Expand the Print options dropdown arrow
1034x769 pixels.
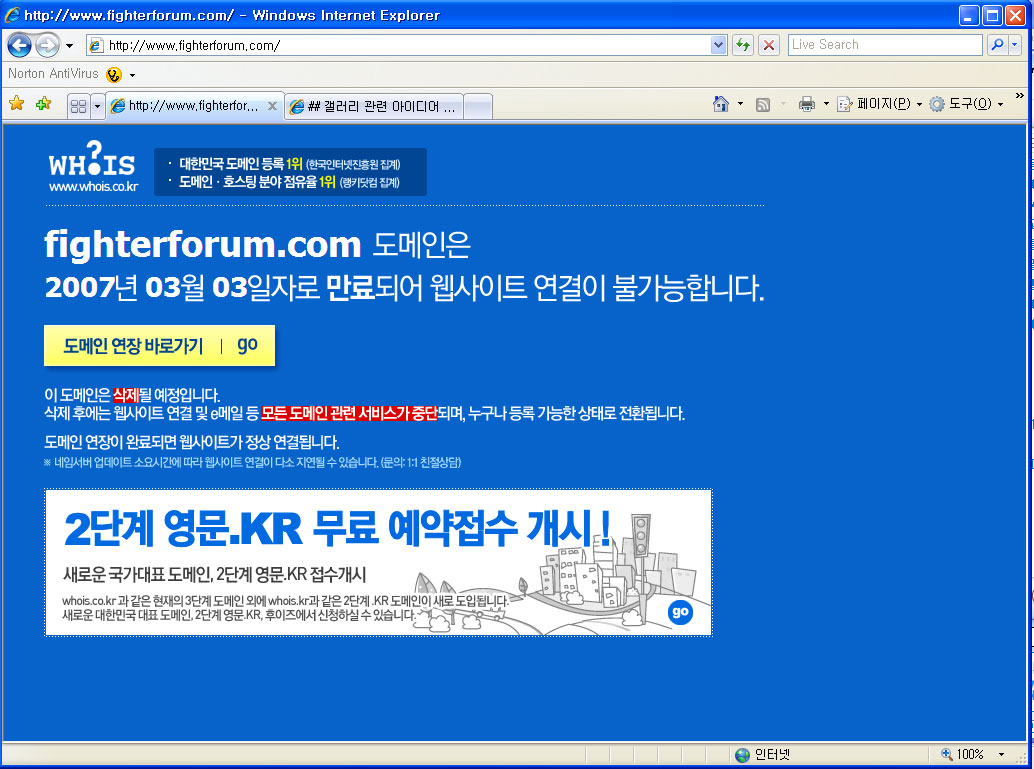[x=826, y=104]
